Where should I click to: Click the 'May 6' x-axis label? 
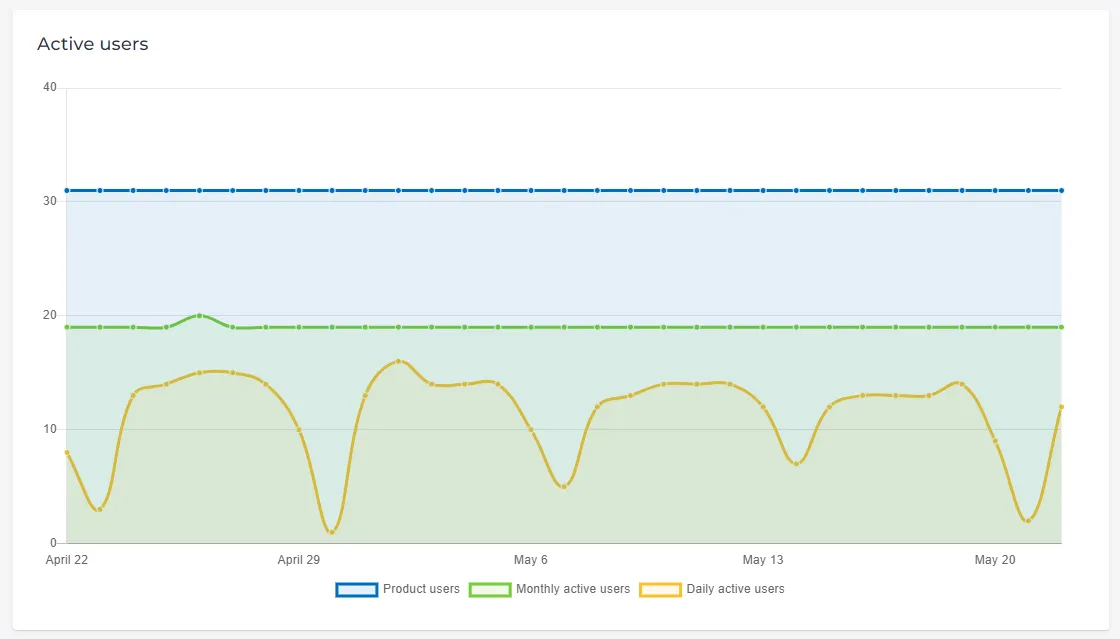click(531, 560)
